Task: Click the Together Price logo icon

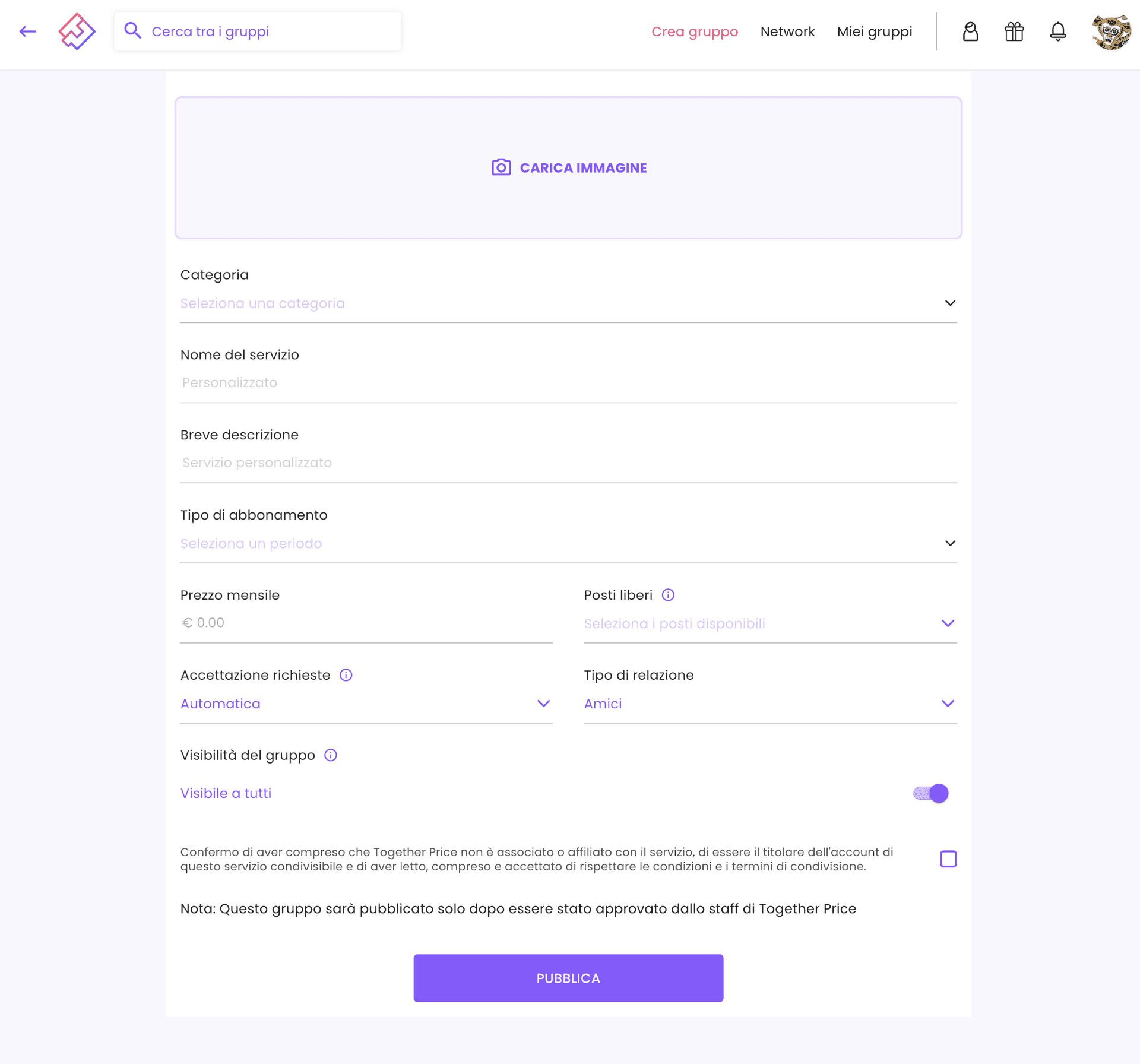Action: (77, 31)
